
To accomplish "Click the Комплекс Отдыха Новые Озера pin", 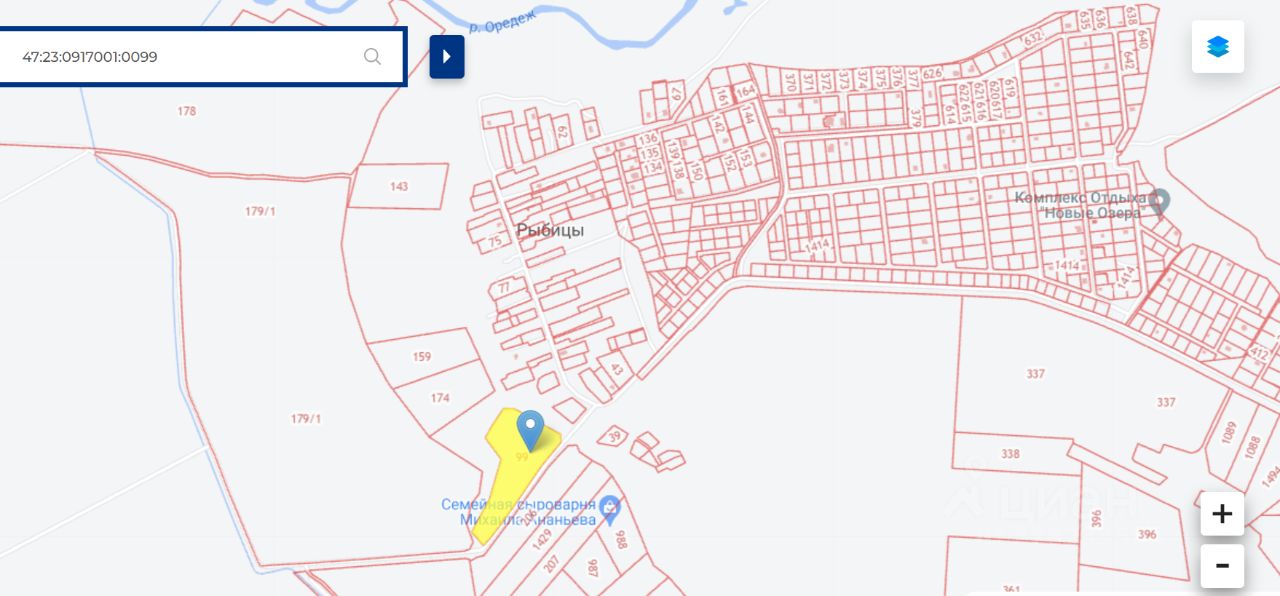I will point(1159,203).
